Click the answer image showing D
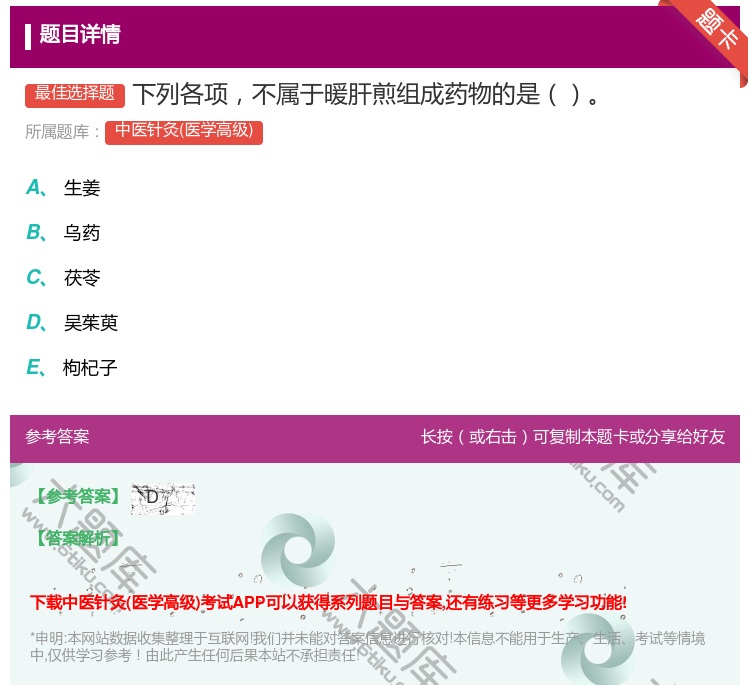The width and height of the screenshot is (750, 685). pos(163,499)
